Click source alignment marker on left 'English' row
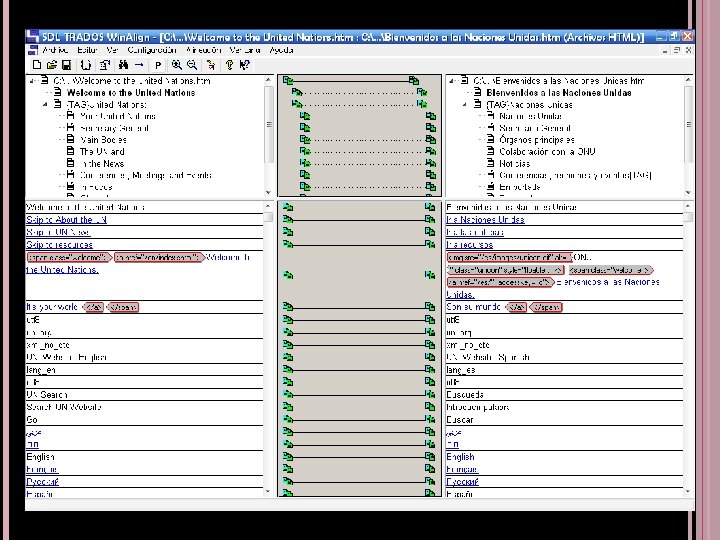Image resolution: width=720 pixels, height=540 pixels. click(288, 456)
